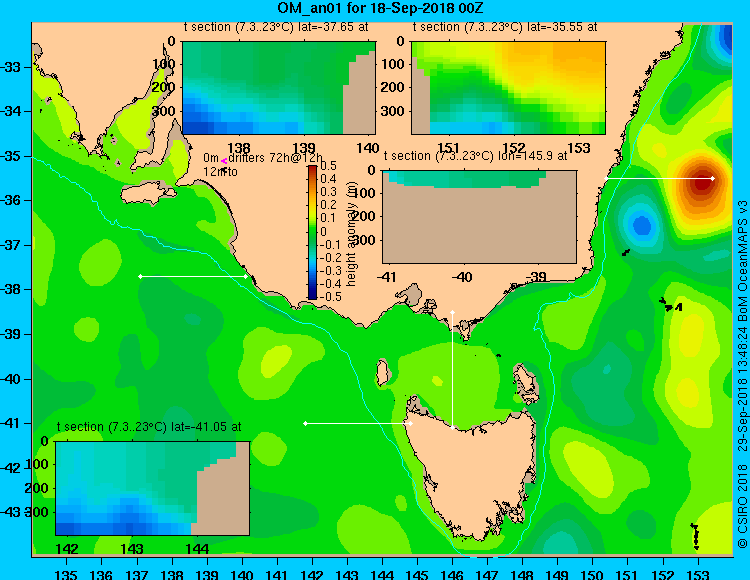Image resolution: width=750 pixels, height=580 pixels.
Task: Open the lat=-35.55 temperature section inset
Action: click(508, 88)
